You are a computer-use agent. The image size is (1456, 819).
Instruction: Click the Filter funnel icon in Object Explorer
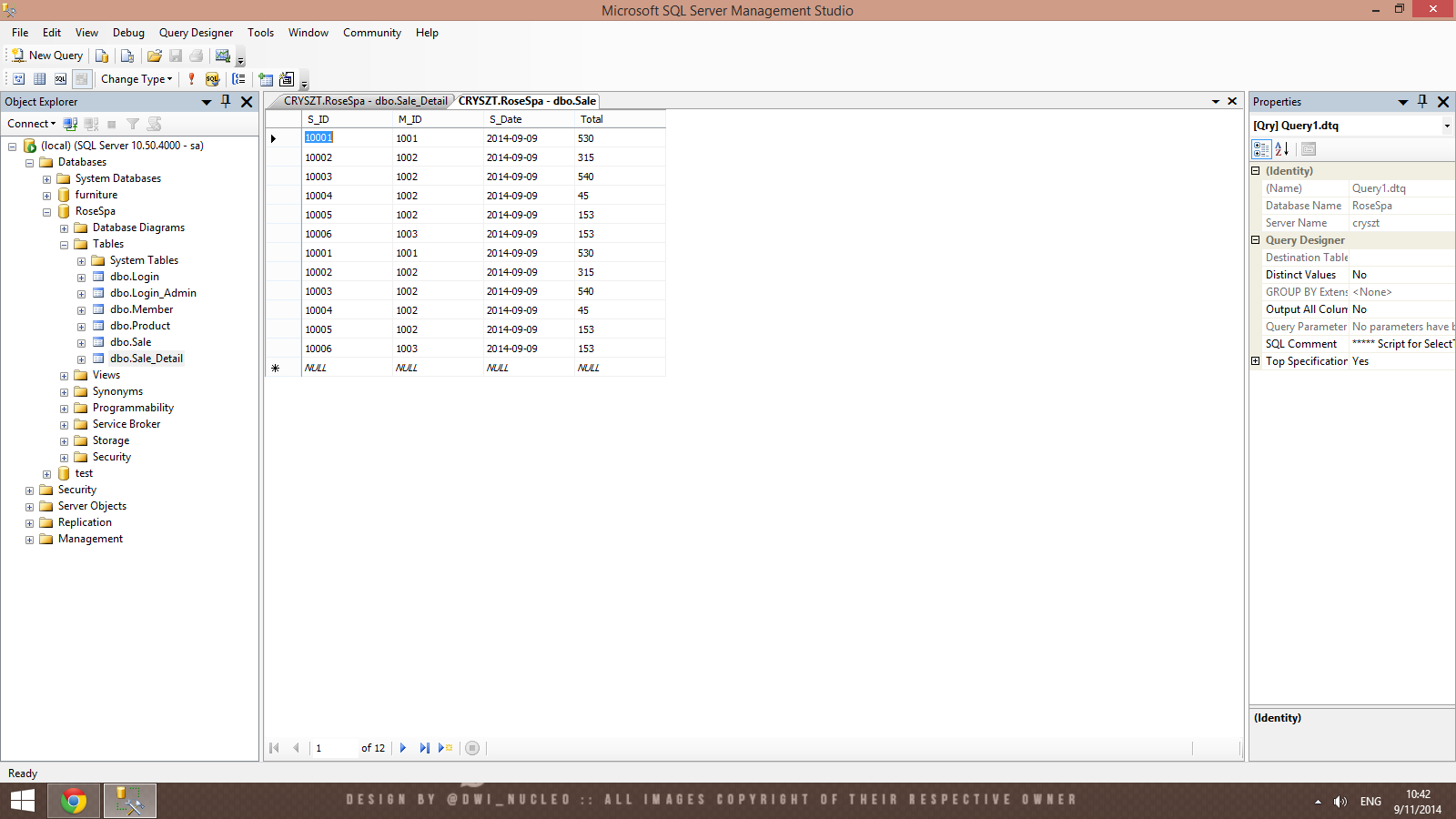coord(133,124)
